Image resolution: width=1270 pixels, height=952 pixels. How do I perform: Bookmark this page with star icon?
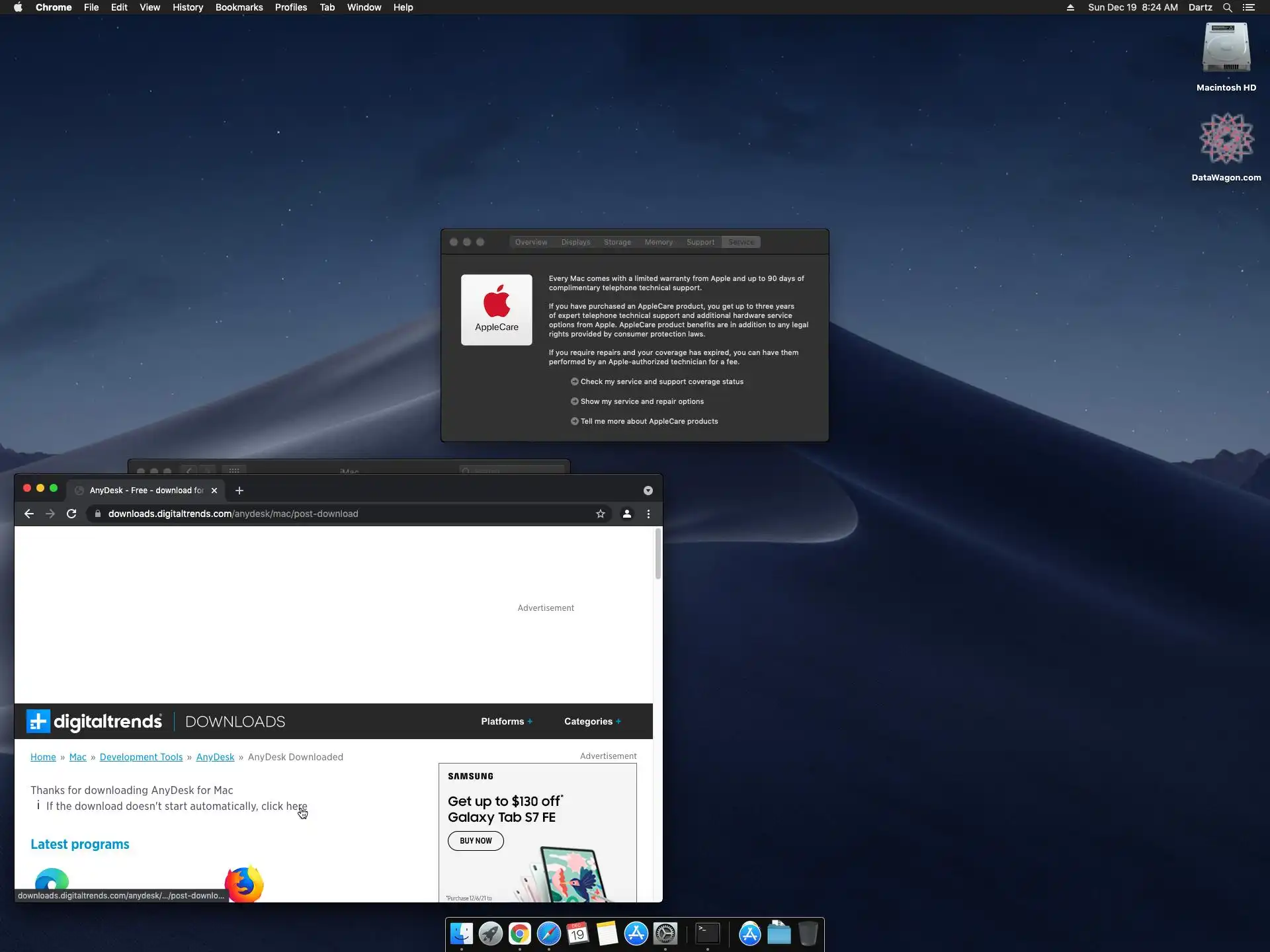click(600, 514)
